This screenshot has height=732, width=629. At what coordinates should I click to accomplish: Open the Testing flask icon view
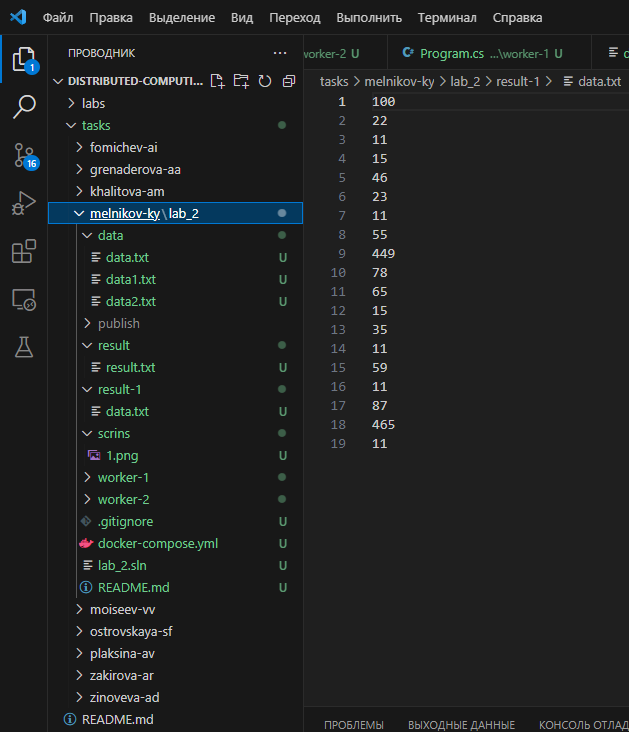pos(23,347)
